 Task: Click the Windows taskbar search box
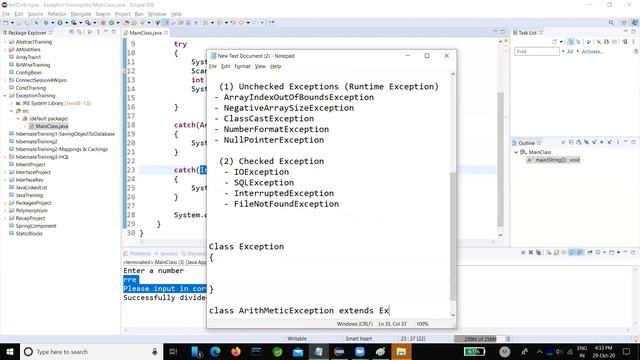pyautogui.click(x=91, y=351)
